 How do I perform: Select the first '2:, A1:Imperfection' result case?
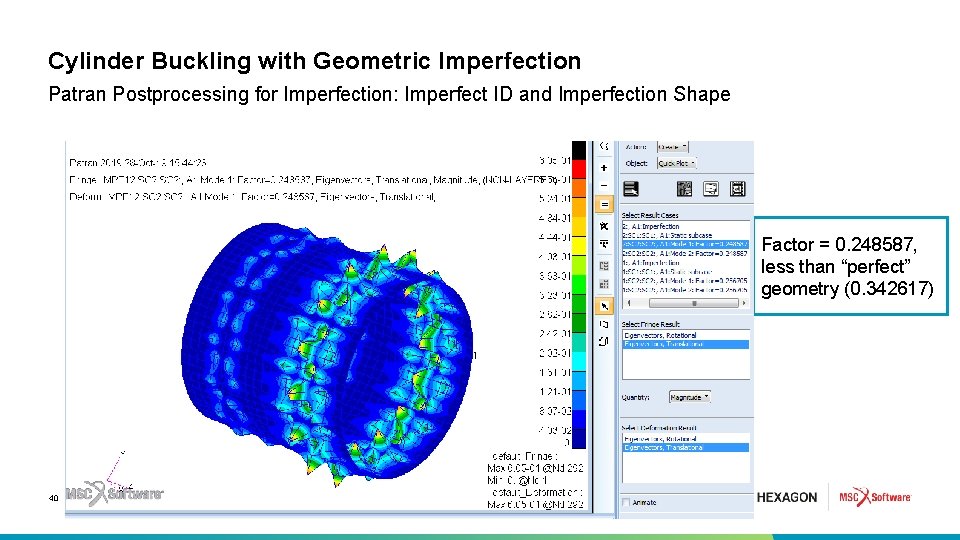[x=685, y=227]
